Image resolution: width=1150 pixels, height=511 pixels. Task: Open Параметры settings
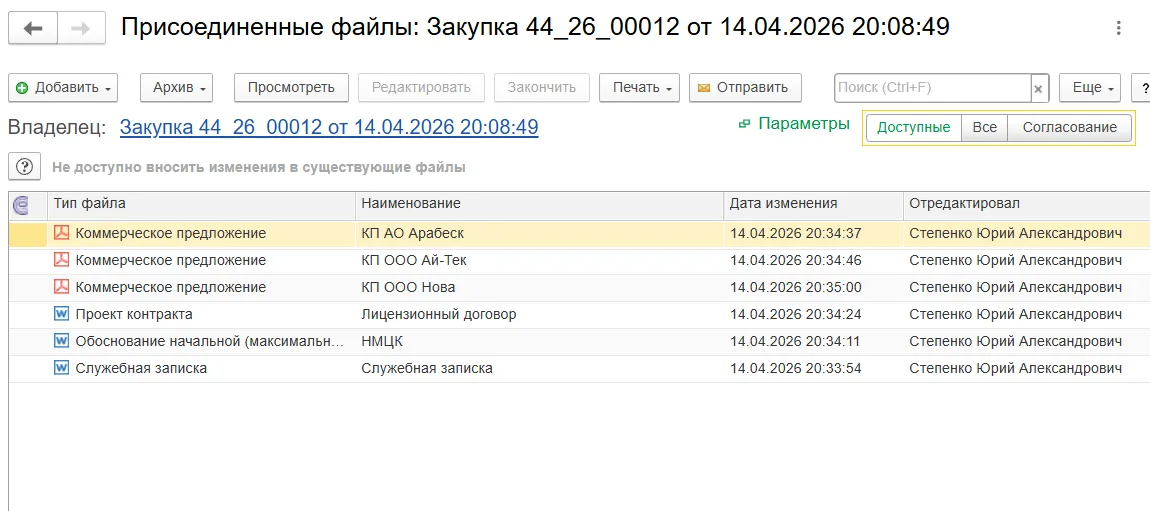click(x=804, y=124)
